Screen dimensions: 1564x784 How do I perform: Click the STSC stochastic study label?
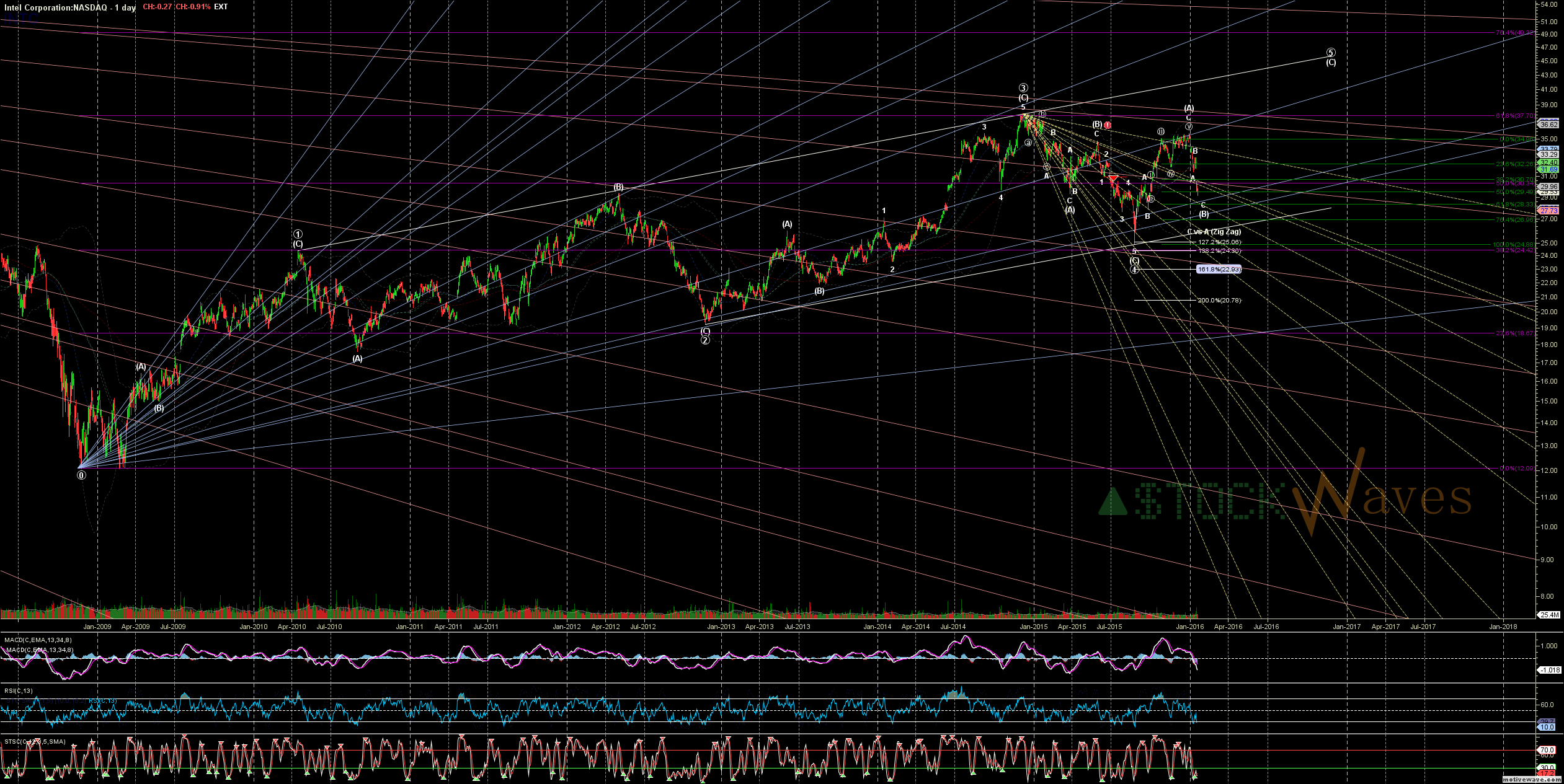tap(35, 741)
